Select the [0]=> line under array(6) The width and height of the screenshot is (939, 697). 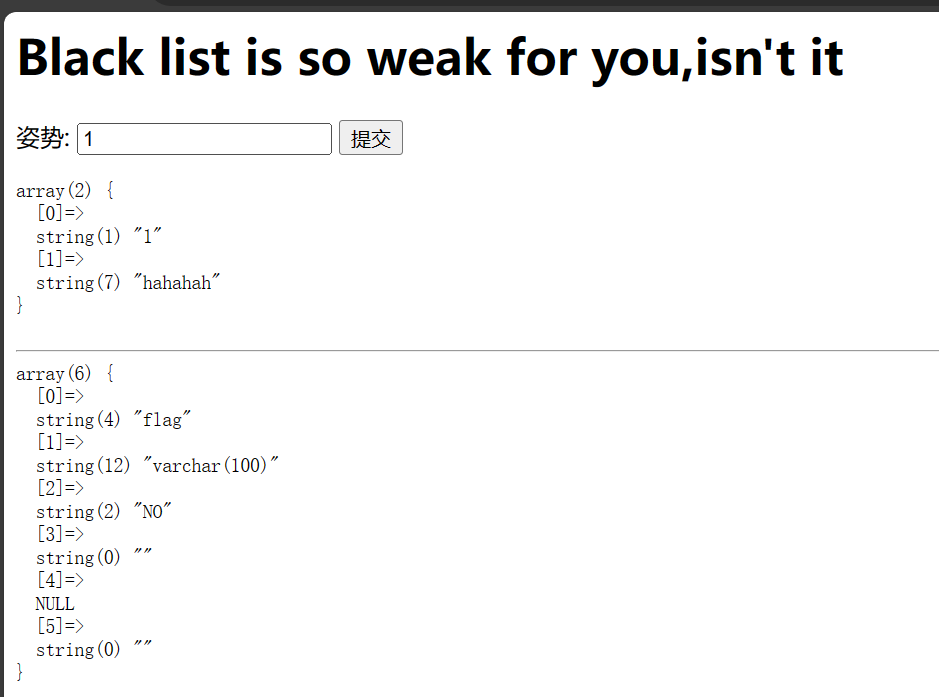(60, 397)
